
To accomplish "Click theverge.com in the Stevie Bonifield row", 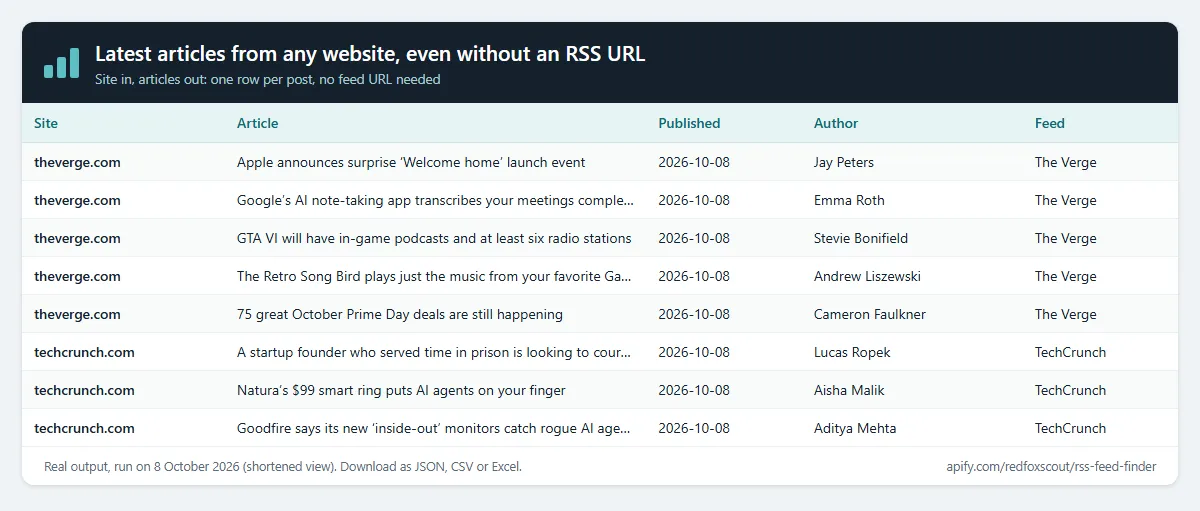I will (x=77, y=238).
